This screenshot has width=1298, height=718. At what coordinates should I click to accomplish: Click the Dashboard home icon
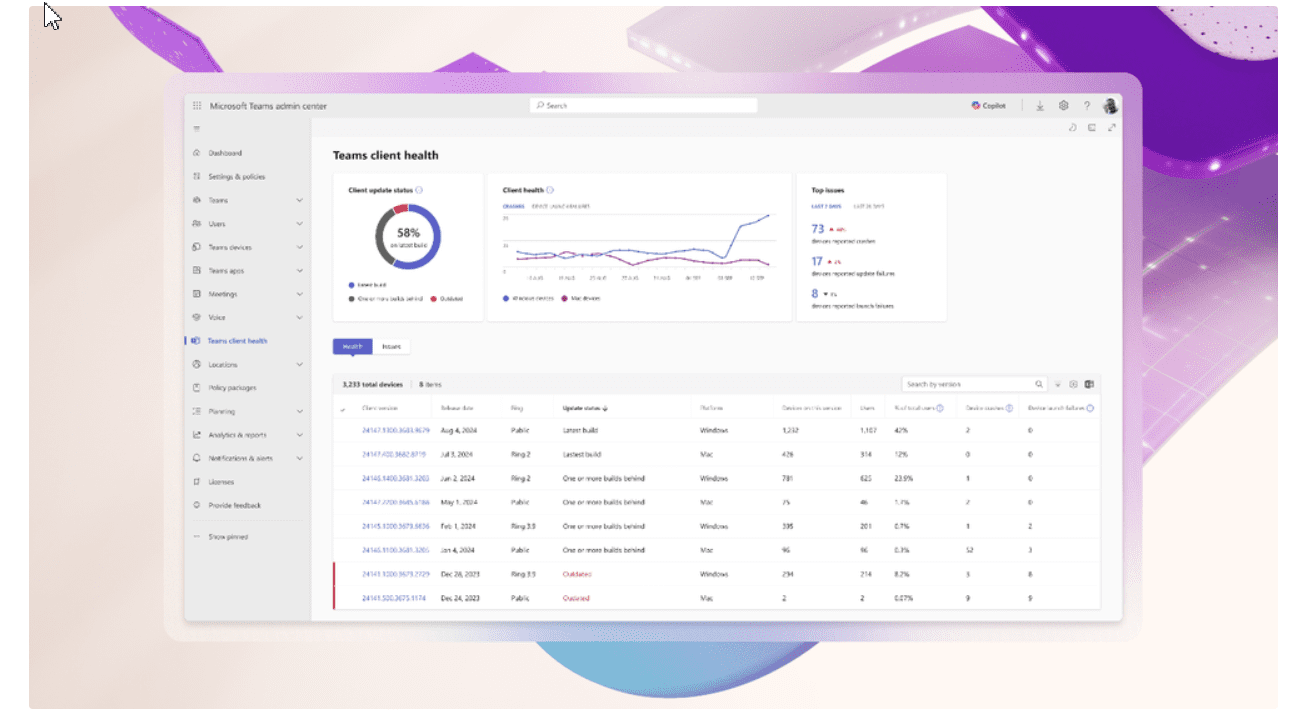click(197, 153)
